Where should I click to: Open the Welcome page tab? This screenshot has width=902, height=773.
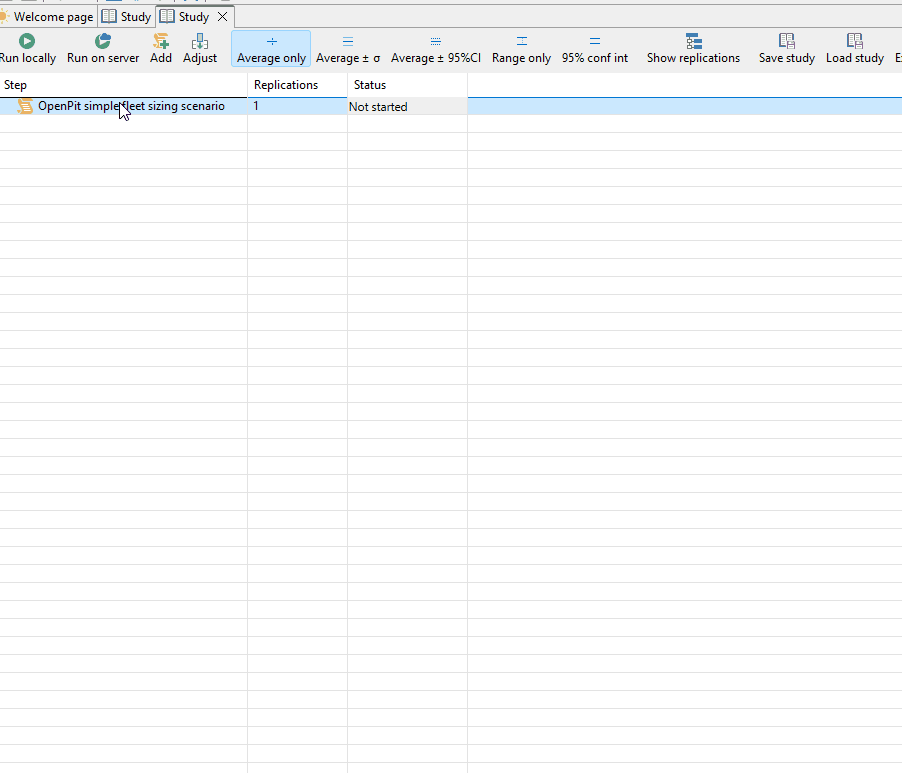[x=48, y=17]
